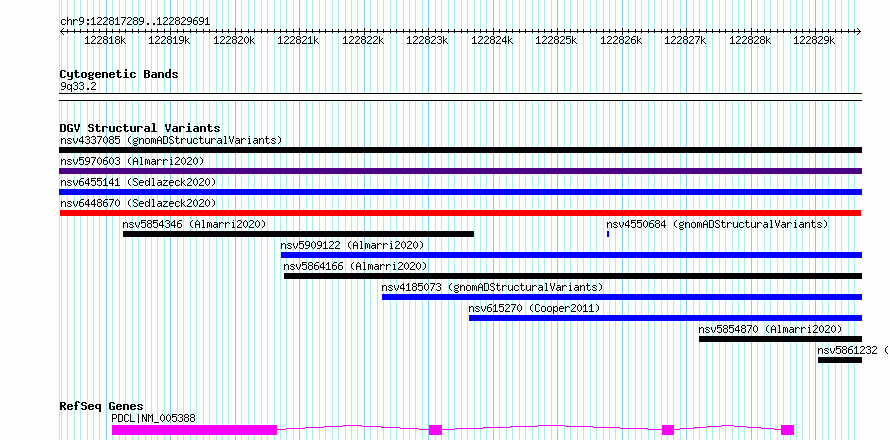Select the nsv5854870 black variant bar
Image resolution: width=890 pixels, height=440 pixels.
click(780, 339)
